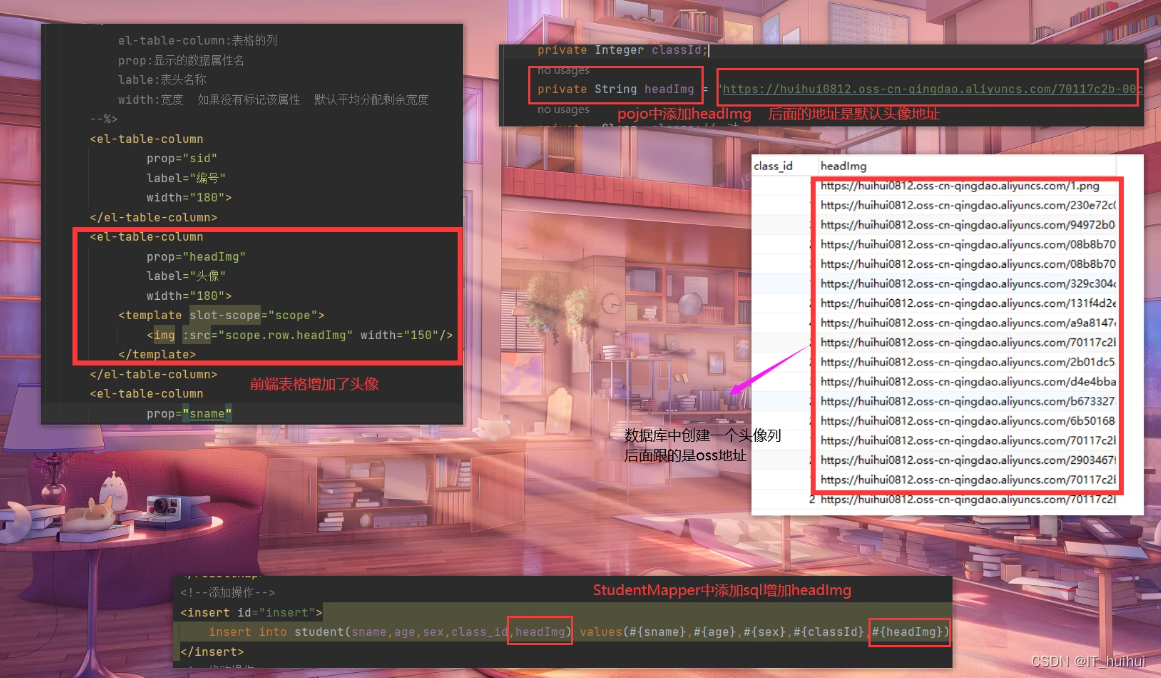This screenshot has height=678, width=1161.
Task: Click the comment line 'lable:表头名称'
Action: click(x=162, y=80)
